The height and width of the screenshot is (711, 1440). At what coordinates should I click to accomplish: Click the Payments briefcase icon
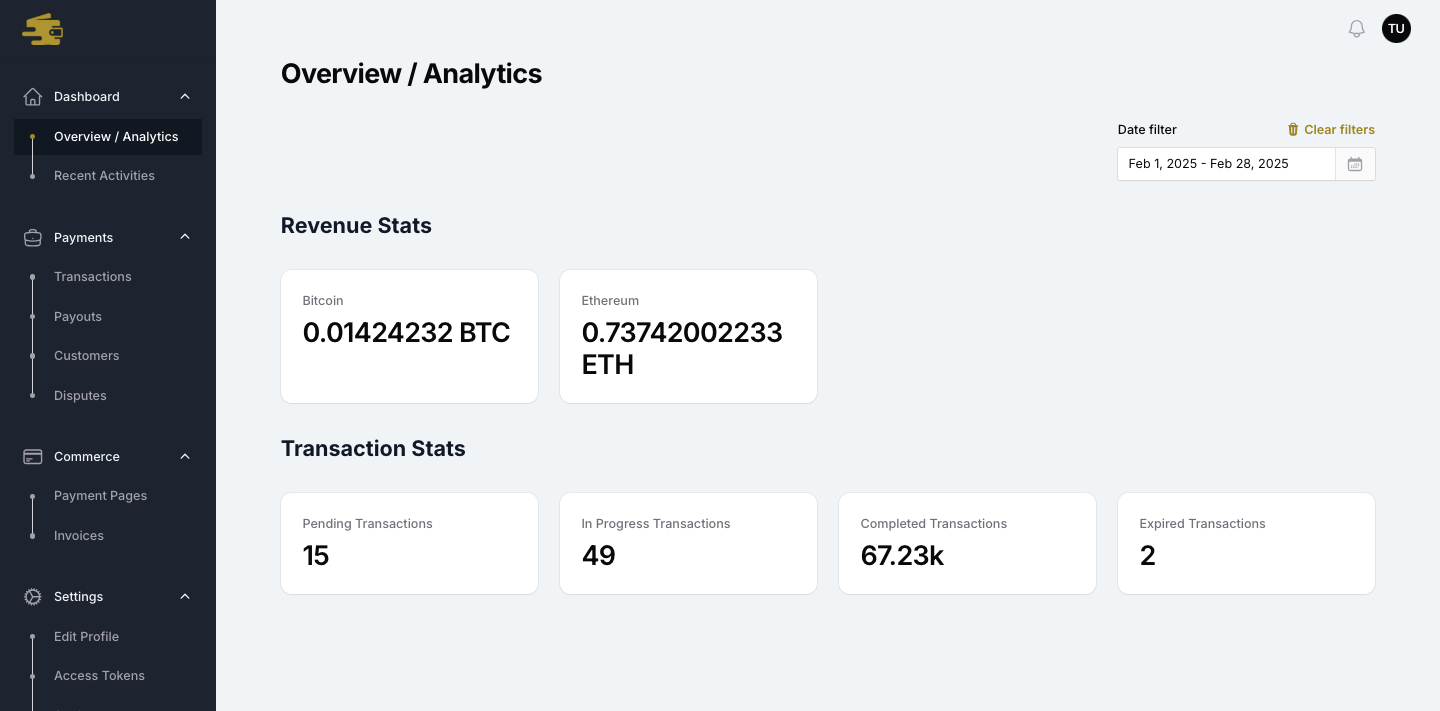[x=33, y=238]
